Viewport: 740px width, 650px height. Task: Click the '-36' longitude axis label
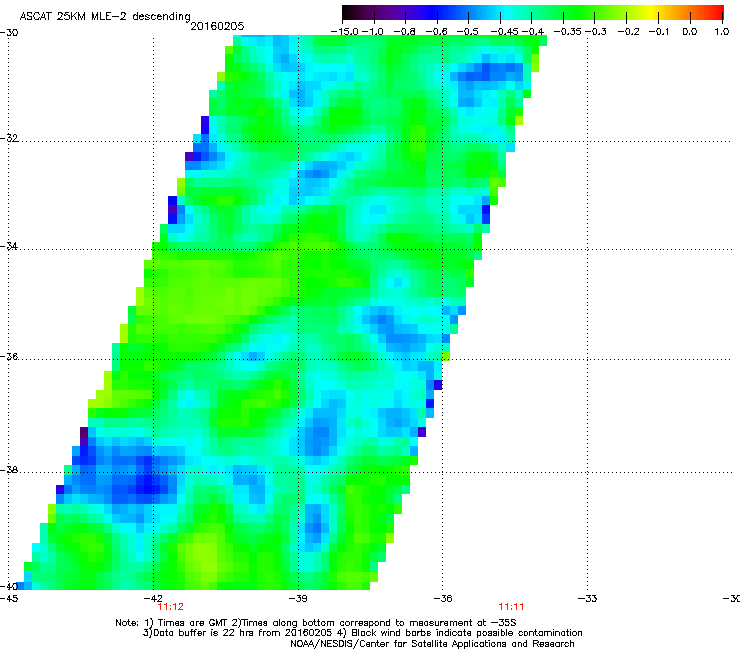[442, 599]
